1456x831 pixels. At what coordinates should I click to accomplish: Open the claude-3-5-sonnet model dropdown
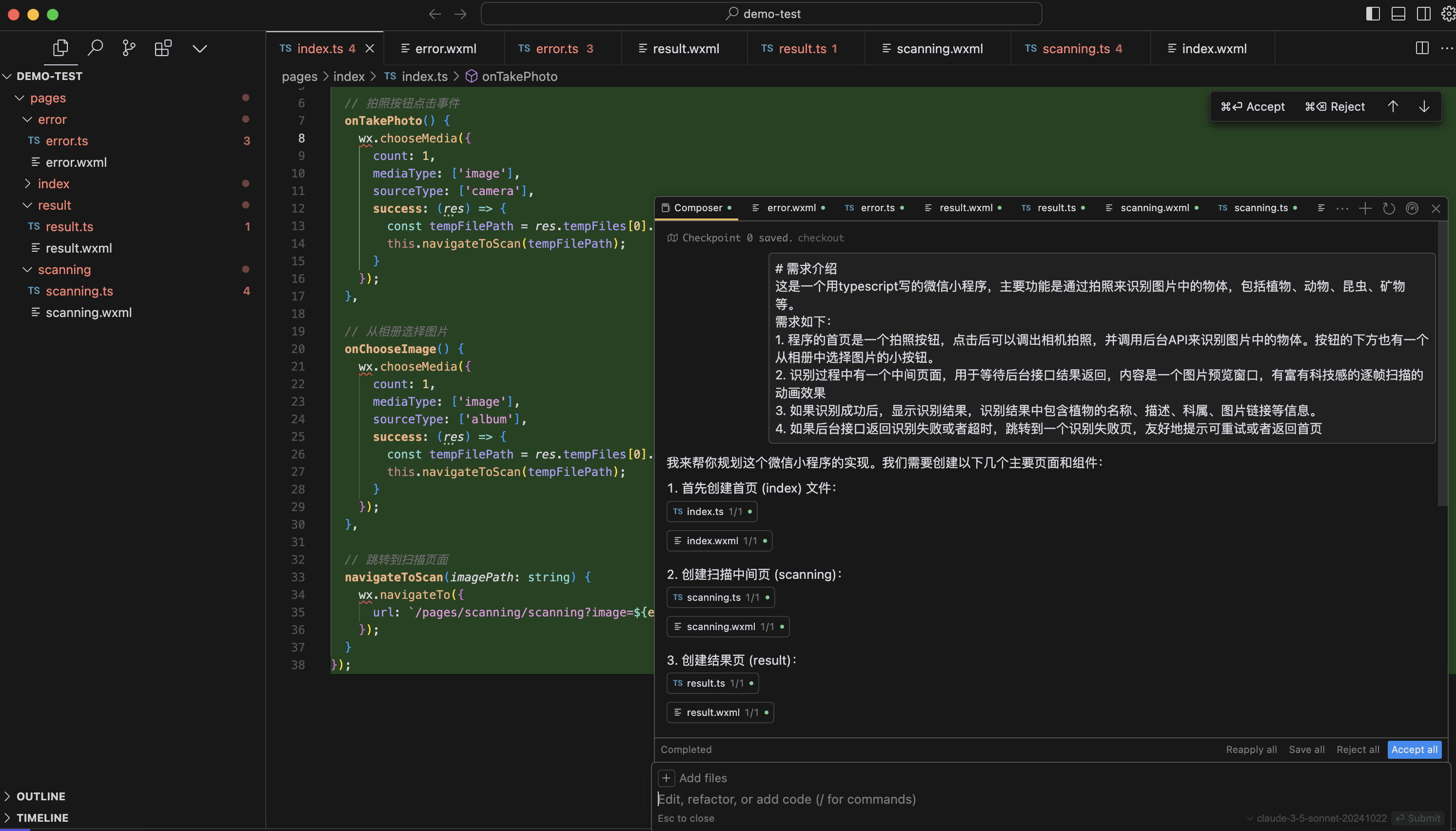click(1316, 818)
